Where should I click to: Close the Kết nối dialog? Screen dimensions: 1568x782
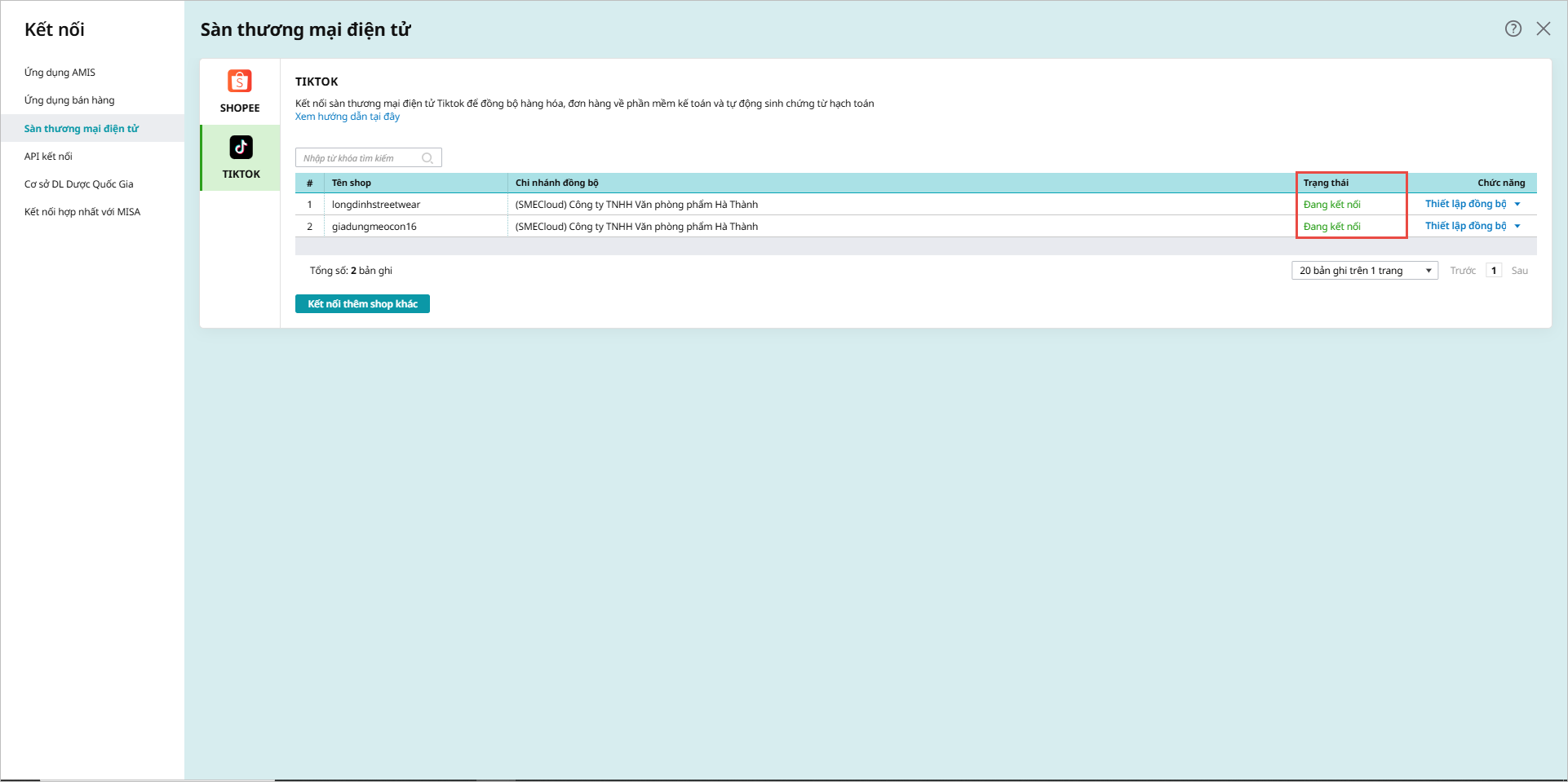click(x=1544, y=29)
